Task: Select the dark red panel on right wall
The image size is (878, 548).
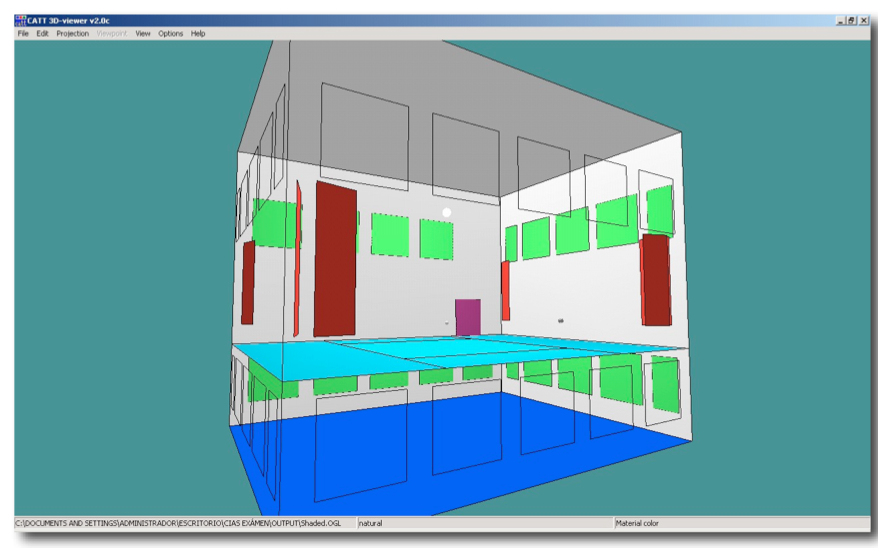Action: (x=655, y=280)
